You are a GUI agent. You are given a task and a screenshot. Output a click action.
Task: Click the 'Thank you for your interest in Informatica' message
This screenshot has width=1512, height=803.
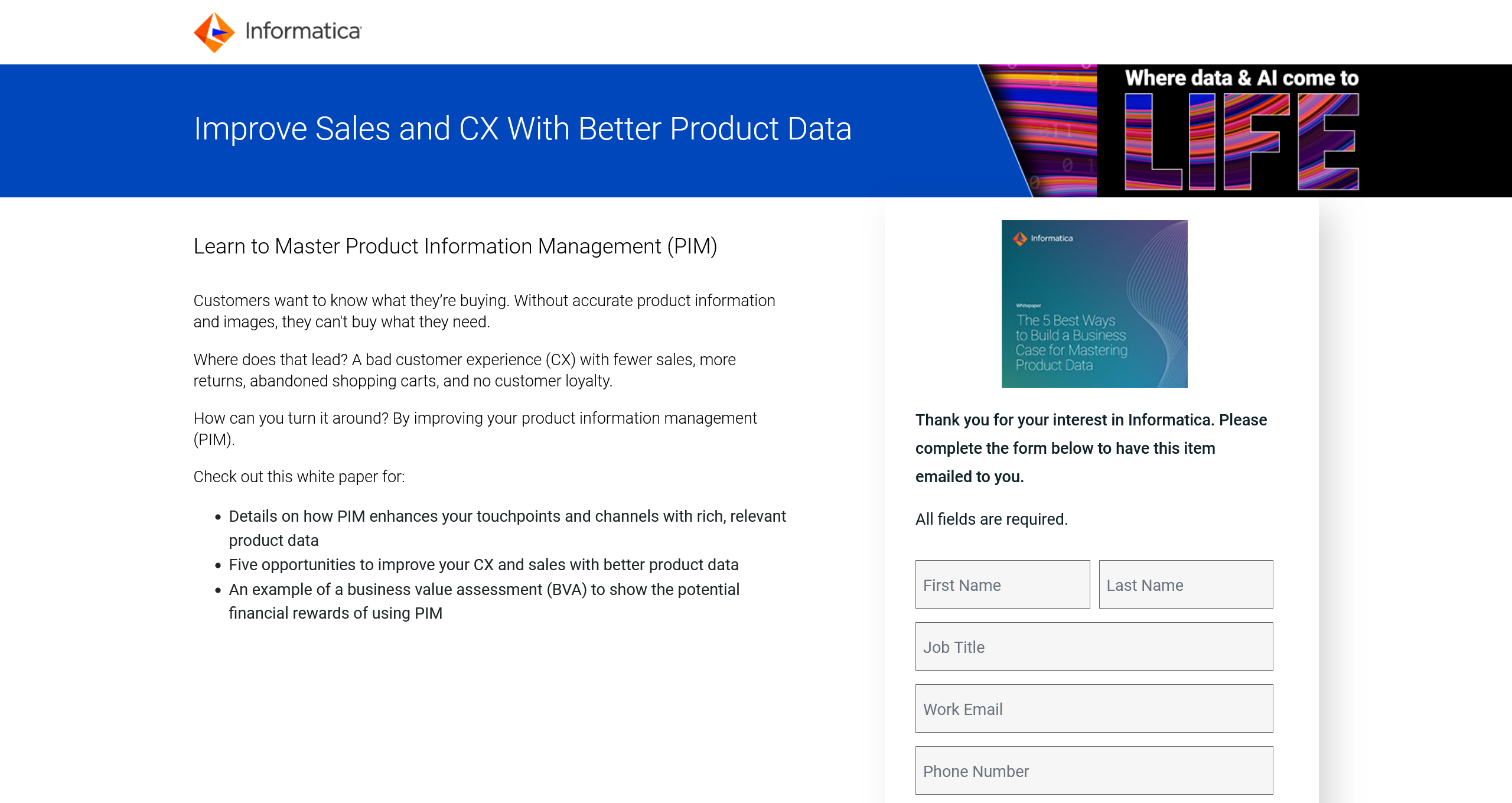click(1091, 448)
